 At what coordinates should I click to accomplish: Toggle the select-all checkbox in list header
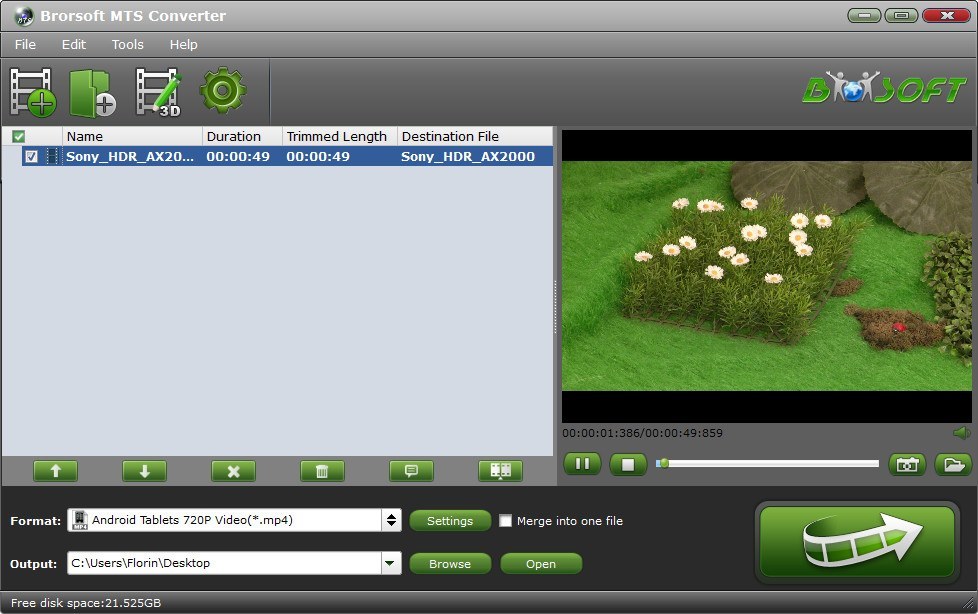click(19, 137)
